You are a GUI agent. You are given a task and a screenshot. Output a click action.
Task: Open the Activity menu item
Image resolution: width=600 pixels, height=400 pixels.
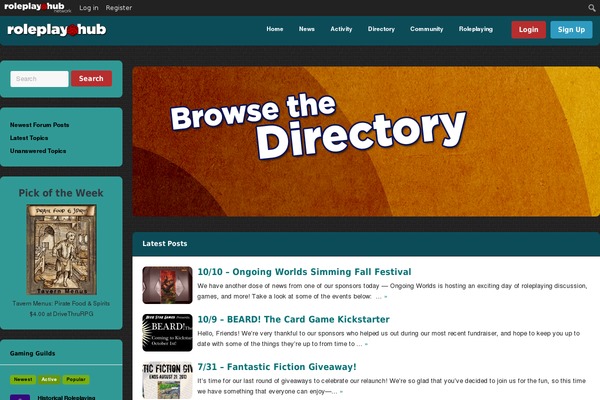[341, 29]
